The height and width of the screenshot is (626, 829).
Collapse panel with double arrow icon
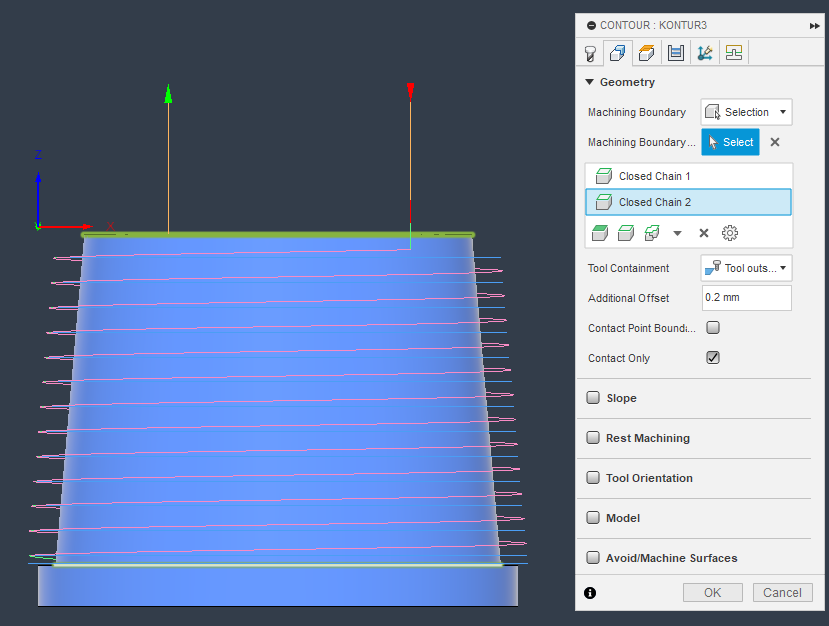point(814,26)
